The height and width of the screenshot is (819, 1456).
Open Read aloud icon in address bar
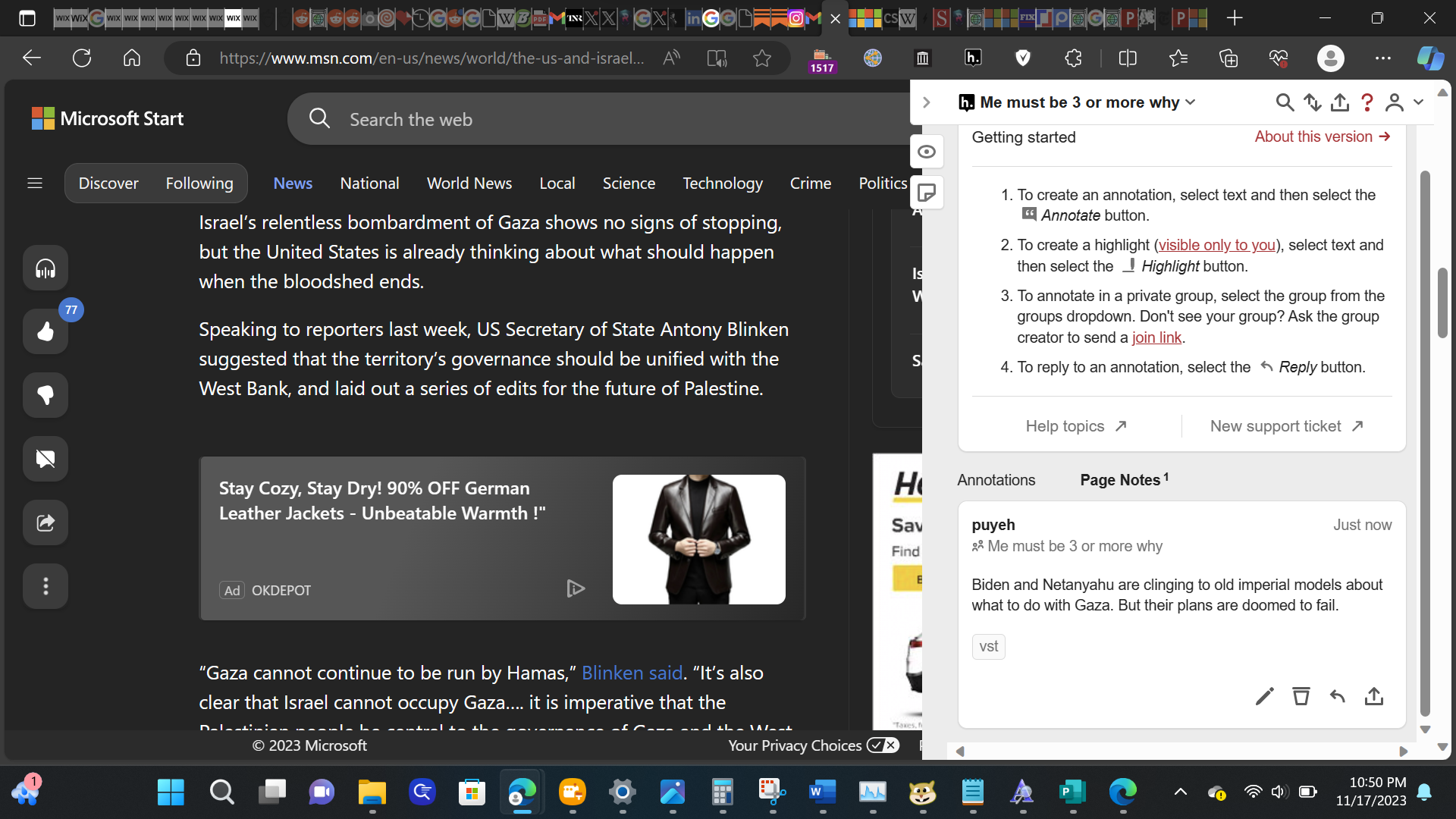coord(671,58)
